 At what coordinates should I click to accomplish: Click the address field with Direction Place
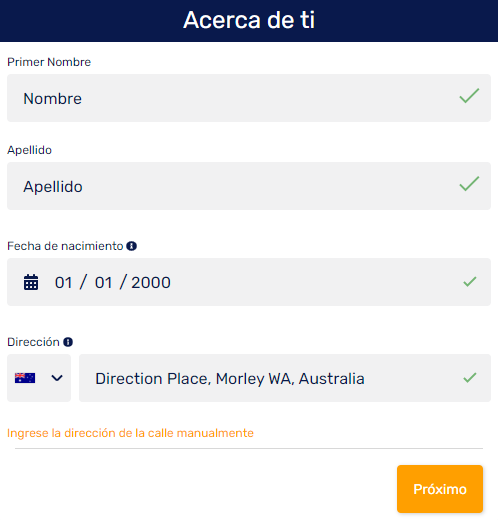(285, 378)
